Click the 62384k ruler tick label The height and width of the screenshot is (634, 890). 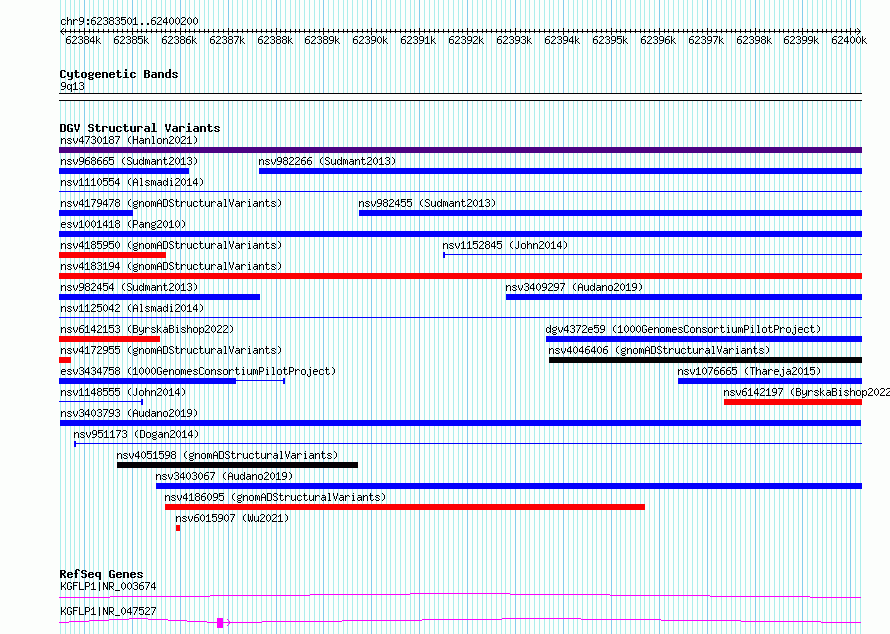pyautogui.click(x=83, y=40)
